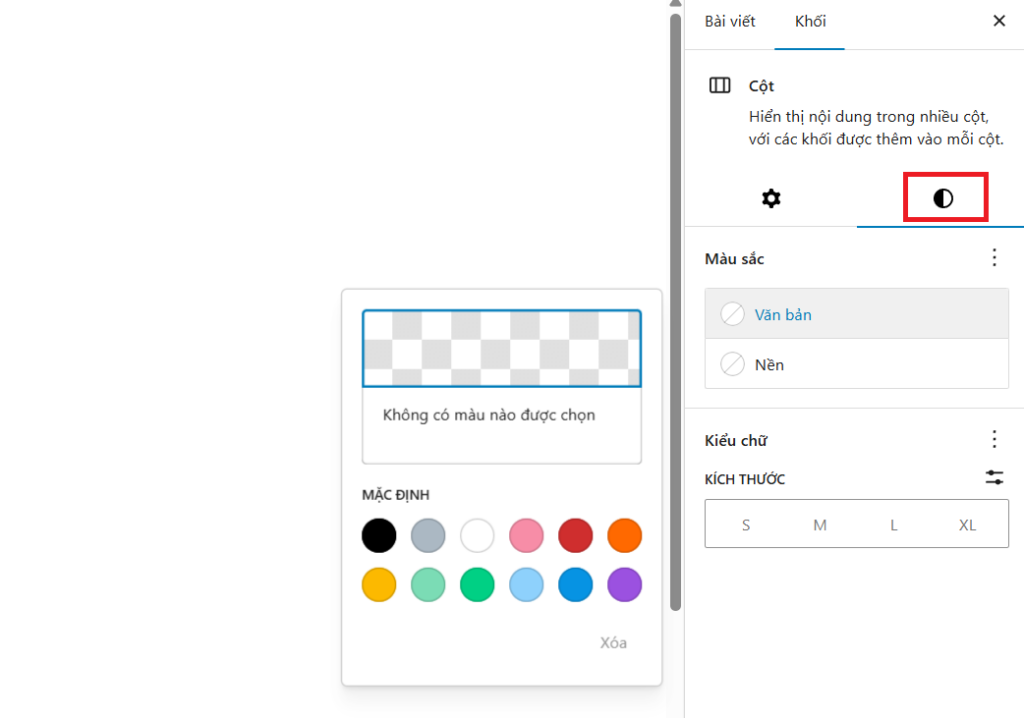Select size L for Kích thước
Viewport: 1024px width, 718px height.
point(893,524)
